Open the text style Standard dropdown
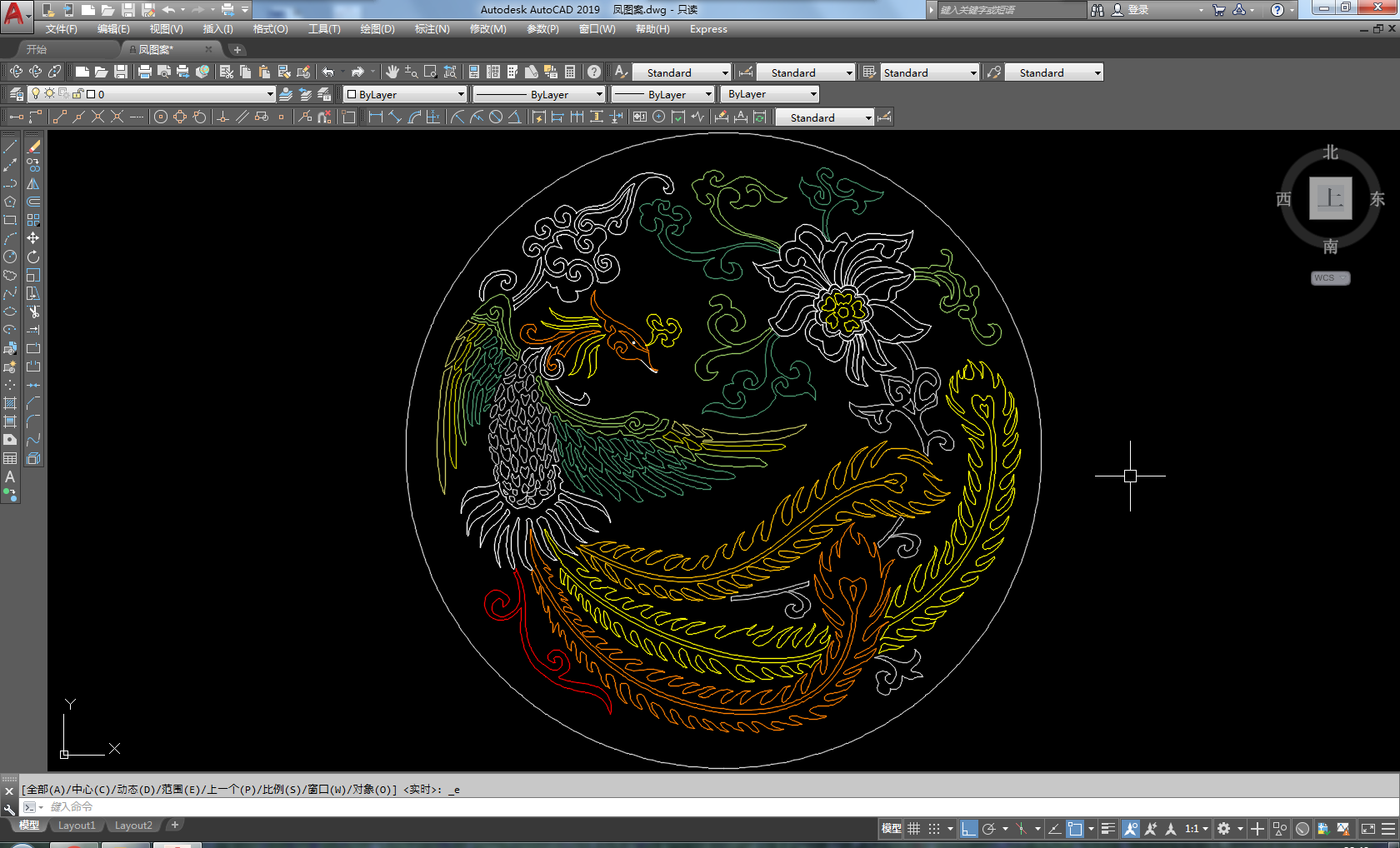The width and height of the screenshot is (1400, 848). pos(725,72)
